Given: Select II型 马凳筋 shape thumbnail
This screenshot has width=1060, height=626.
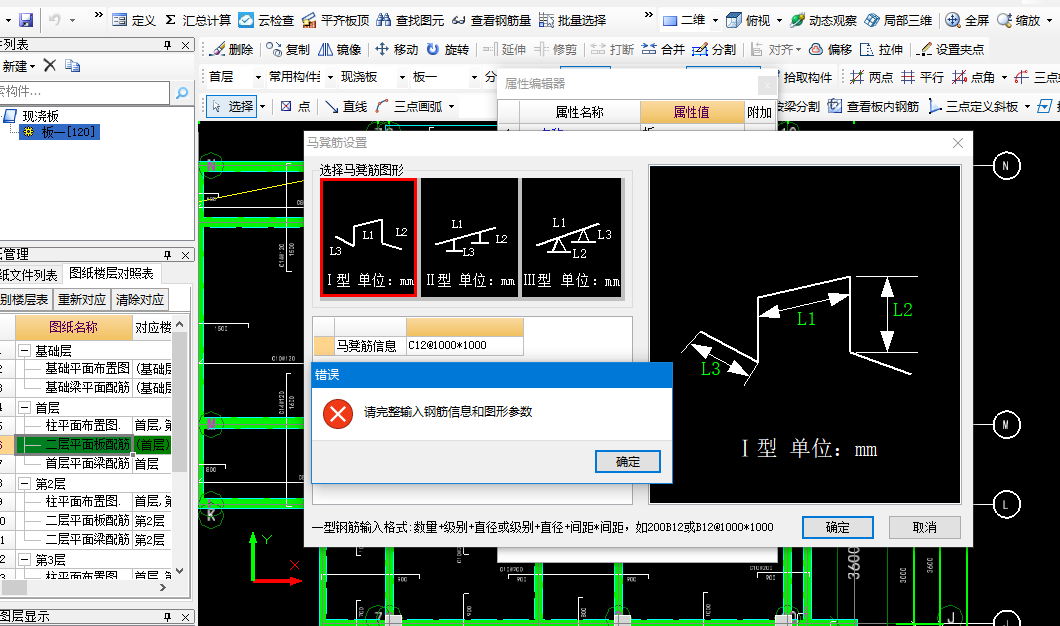Looking at the screenshot, I should pyautogui.click(x=469, y=237).
